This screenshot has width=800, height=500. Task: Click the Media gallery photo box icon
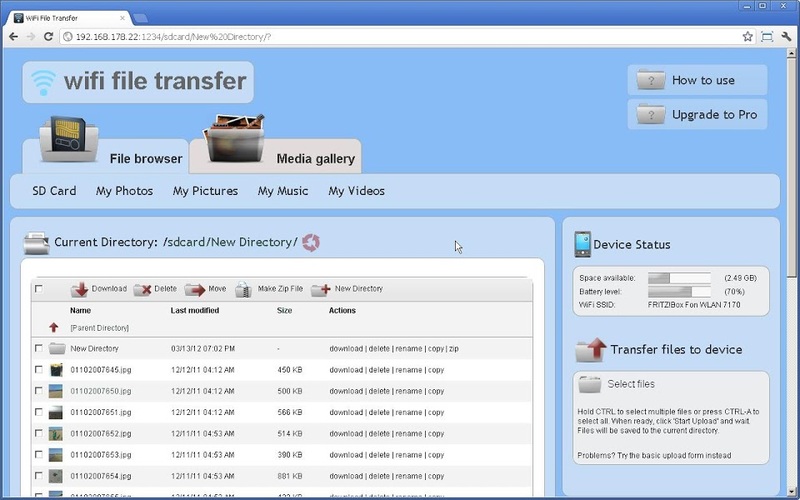pos(234,138)
